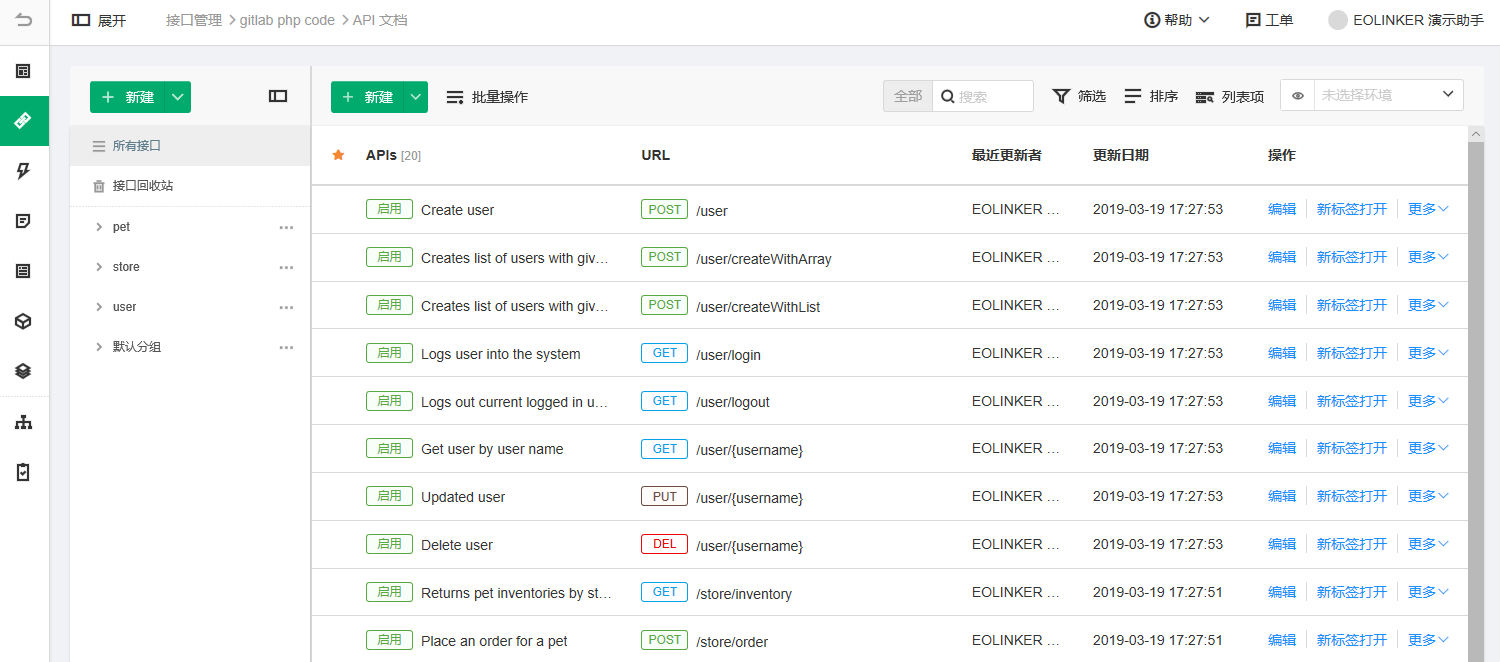Click the /user/createWithList URL

(x=758, y=306)
